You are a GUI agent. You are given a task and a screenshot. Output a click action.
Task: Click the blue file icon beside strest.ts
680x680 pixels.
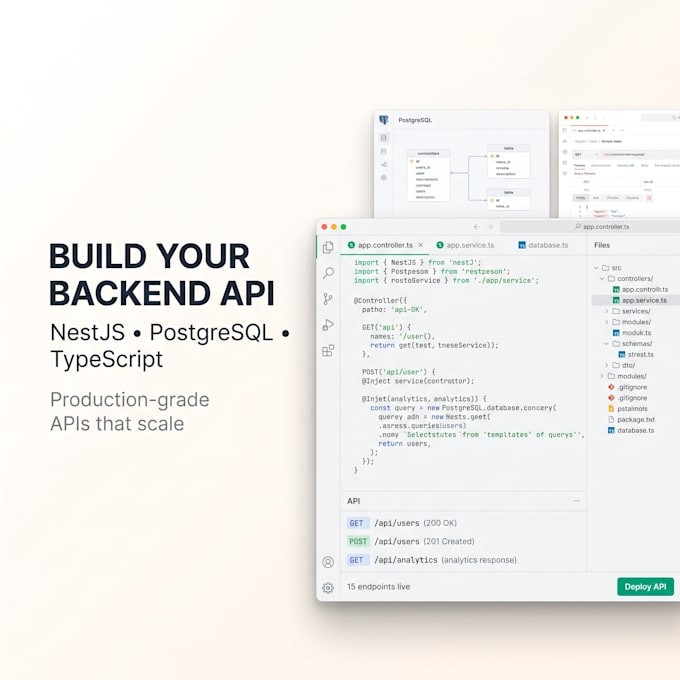pos(622,354)
